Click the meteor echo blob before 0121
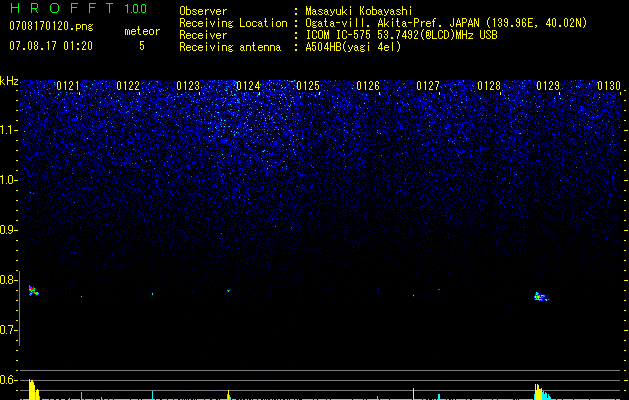 click(33, 290)
